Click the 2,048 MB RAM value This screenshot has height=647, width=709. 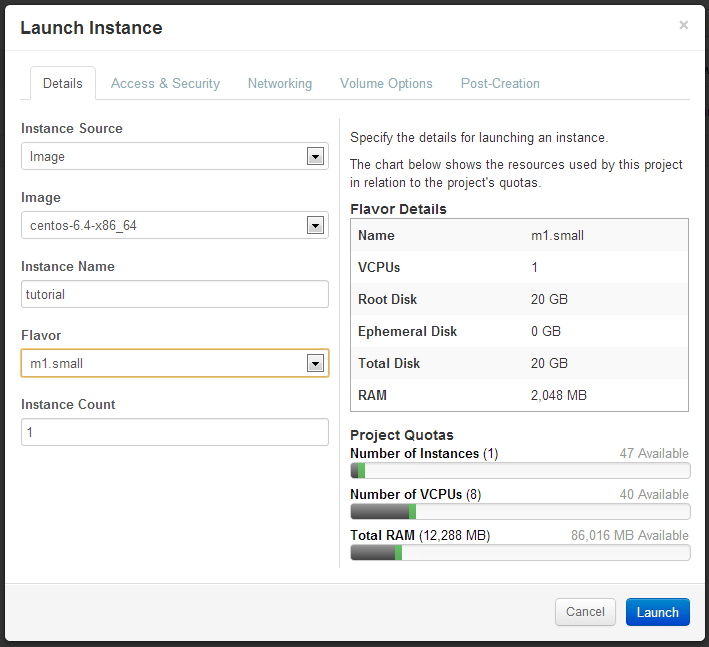click(558, 396)
